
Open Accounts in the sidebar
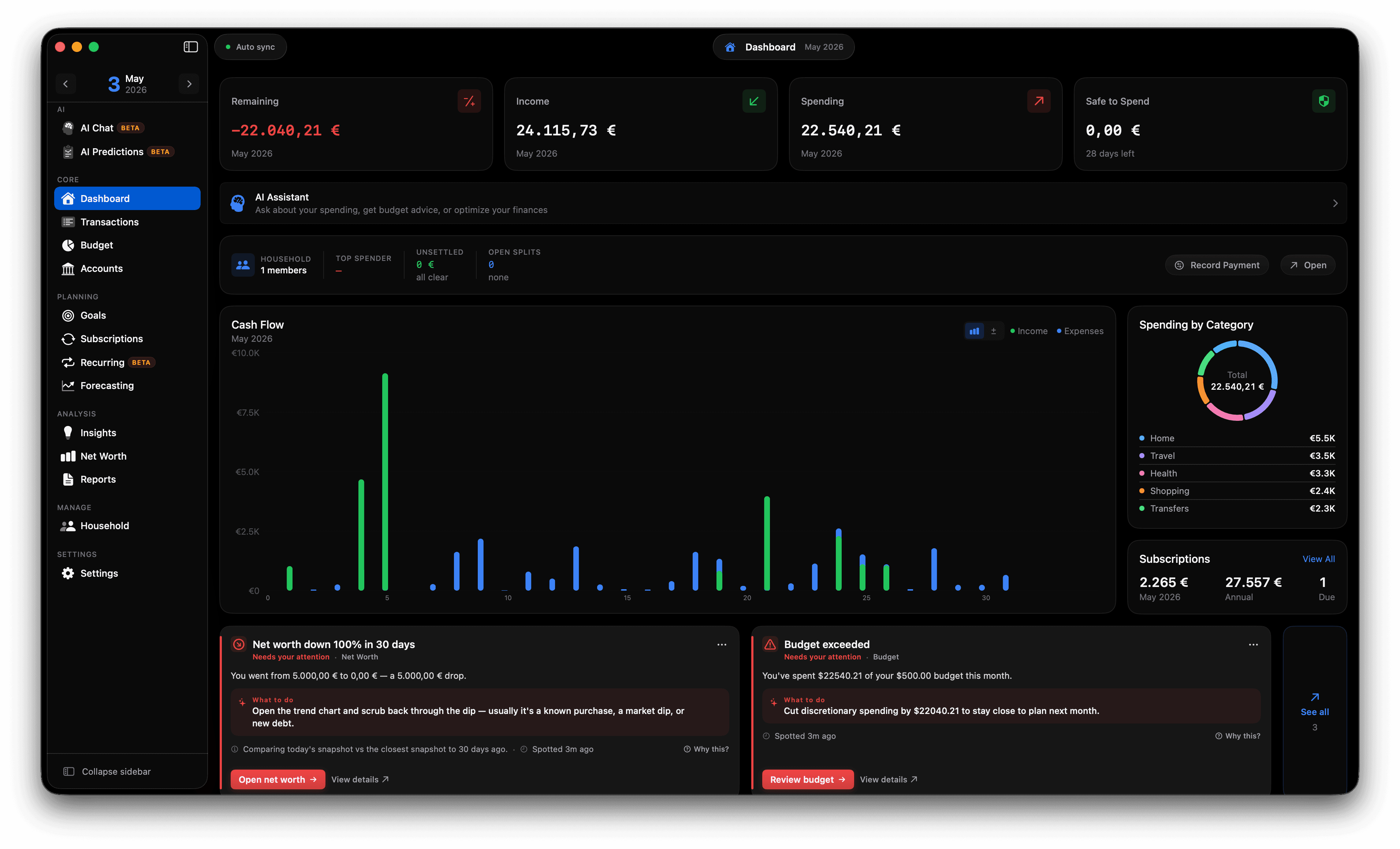coord(127,268)
